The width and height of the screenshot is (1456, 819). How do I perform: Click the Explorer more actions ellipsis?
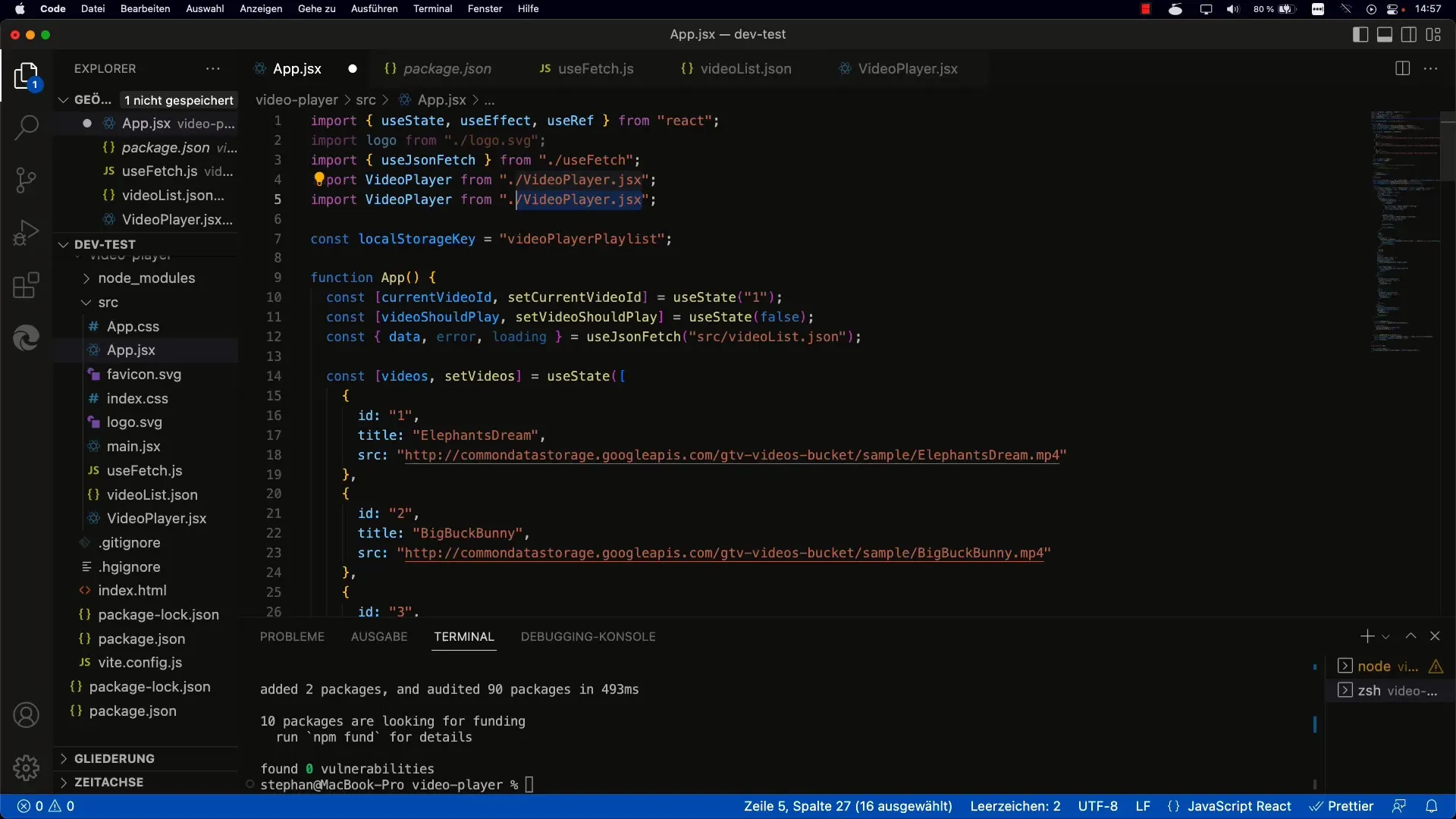(x=213, y=68)
